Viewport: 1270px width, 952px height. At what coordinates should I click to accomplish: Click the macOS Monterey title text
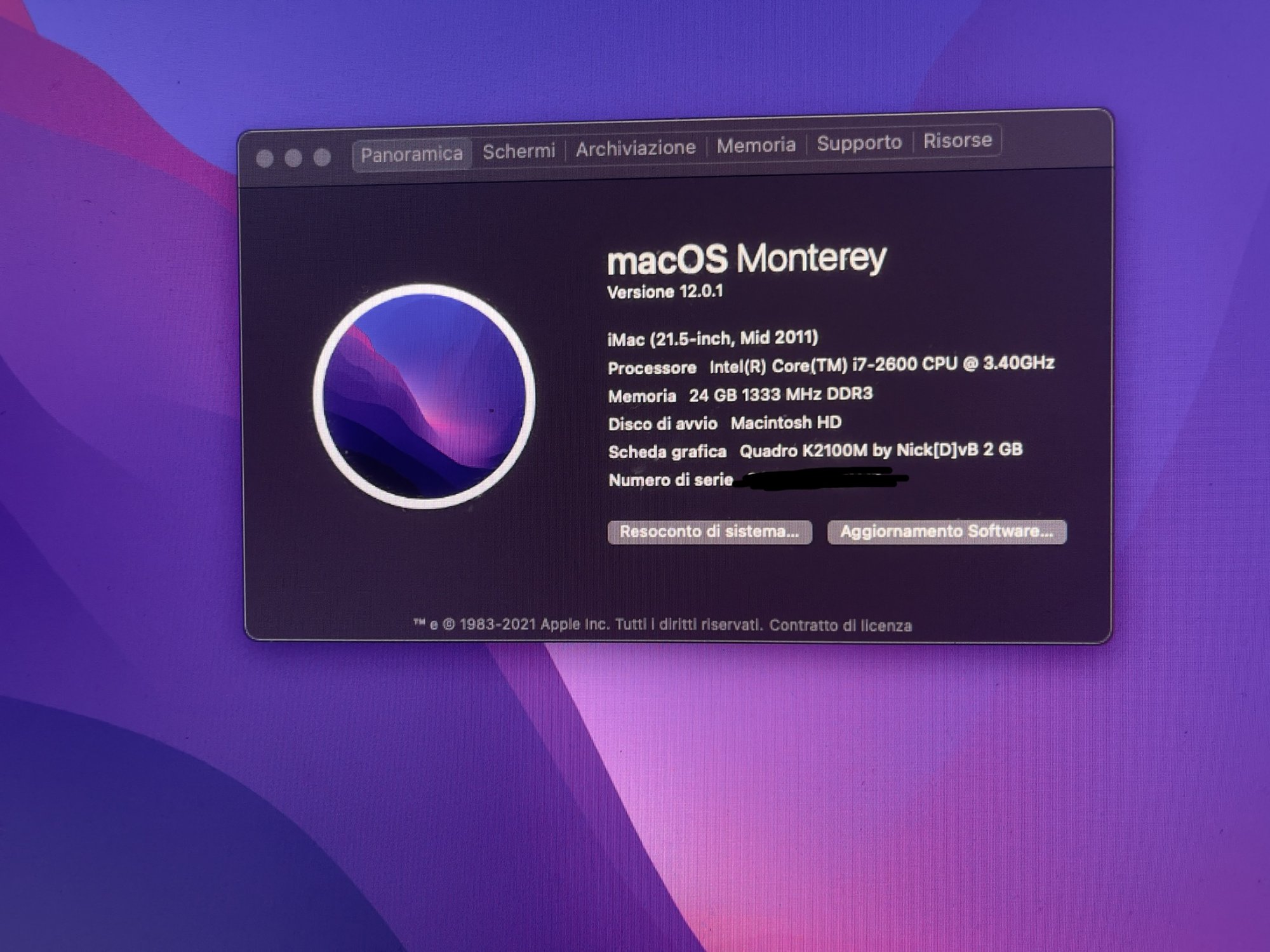[x=746, y=258]
